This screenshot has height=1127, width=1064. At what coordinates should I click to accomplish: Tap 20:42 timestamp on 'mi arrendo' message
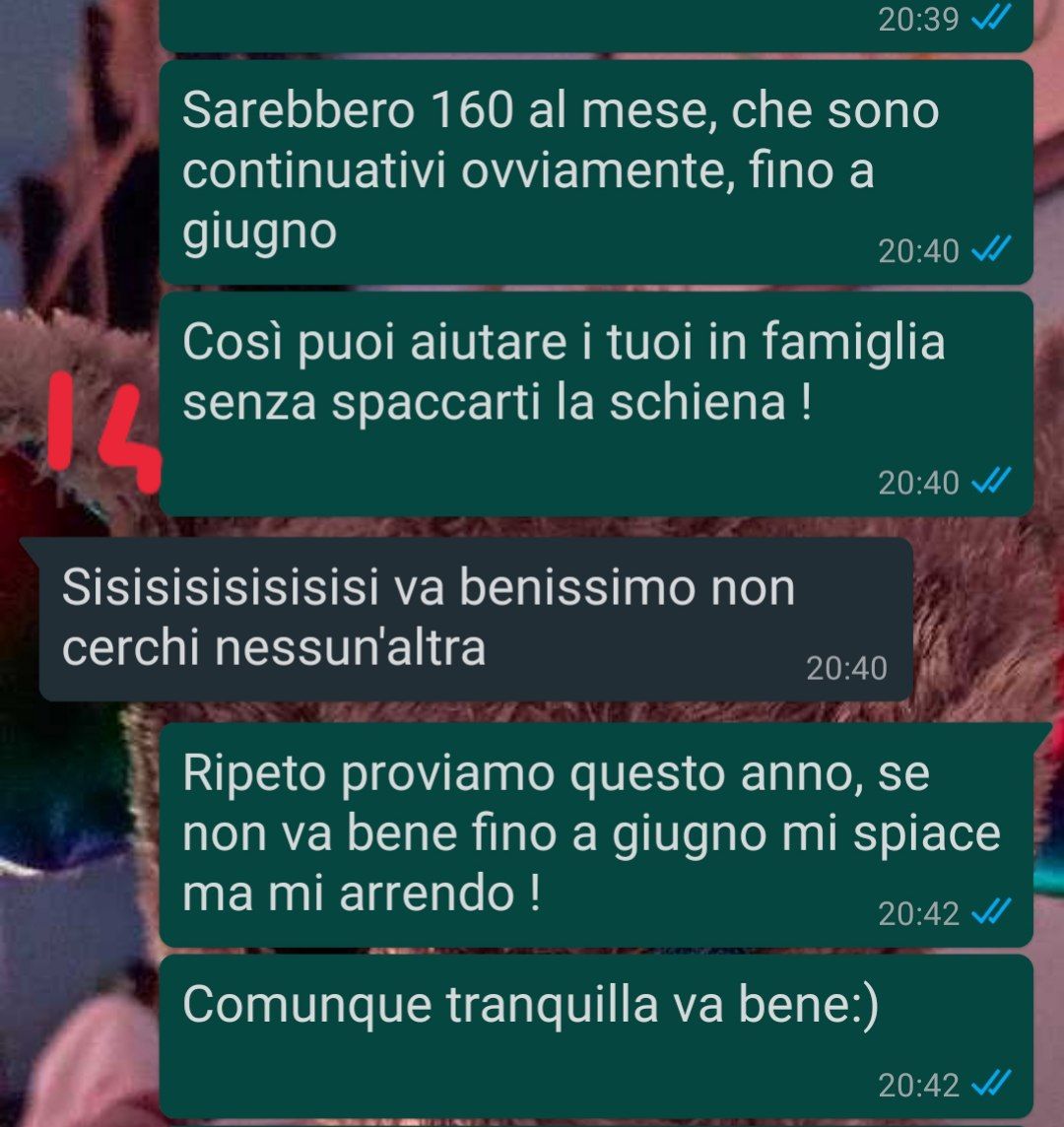918,913
